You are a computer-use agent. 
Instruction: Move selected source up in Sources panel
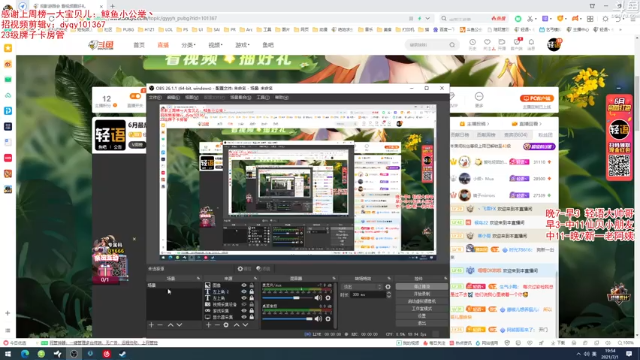pyautogui.click(x=236, y=325)
